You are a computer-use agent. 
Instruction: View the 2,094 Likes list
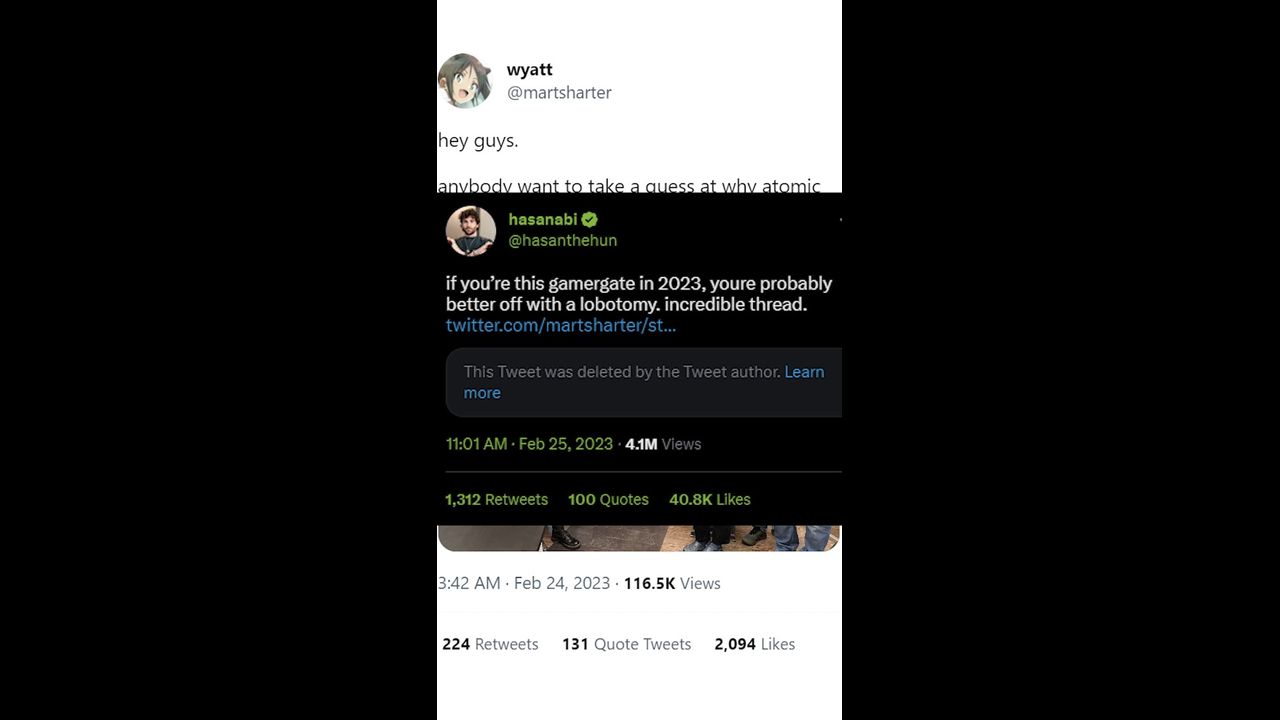click(754, 645)
